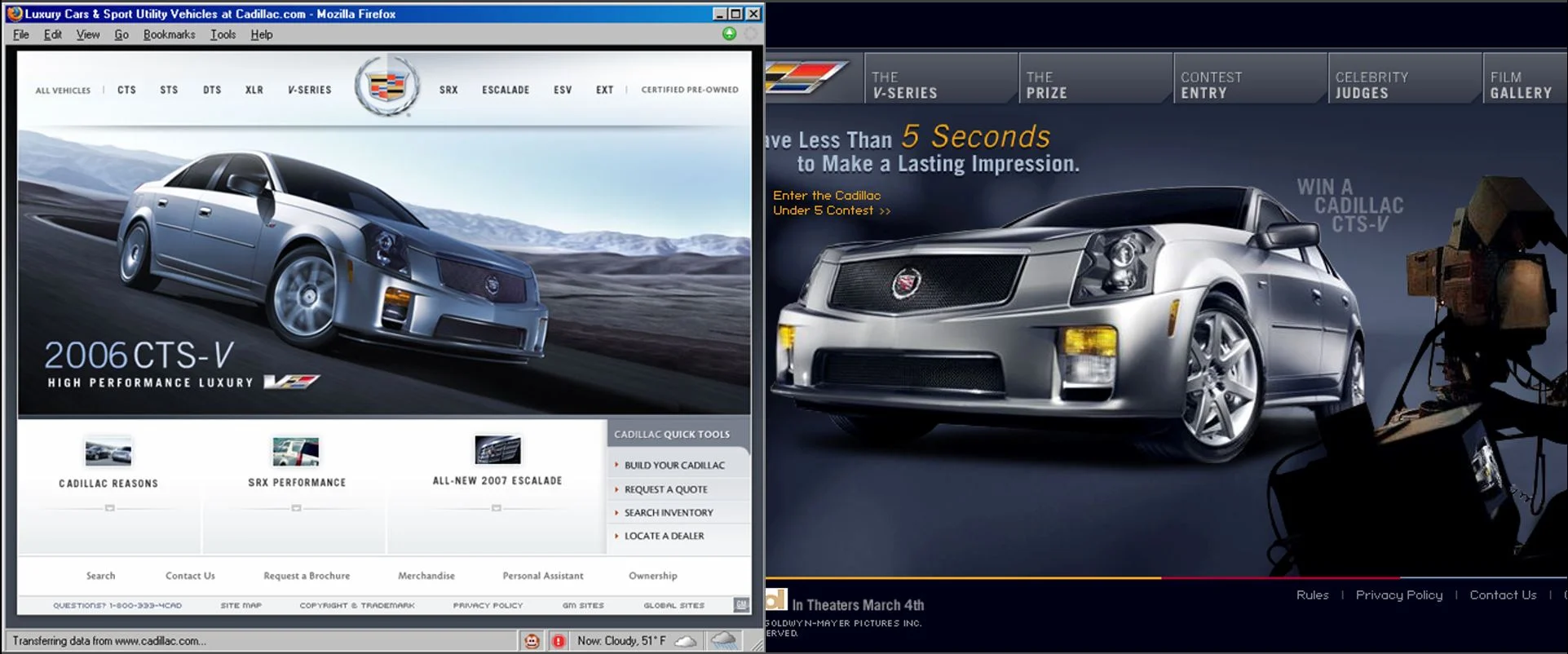Click the Greasemonkey monkey icon in status bar
Screen dimensions: 1568x654
[532, 641]
